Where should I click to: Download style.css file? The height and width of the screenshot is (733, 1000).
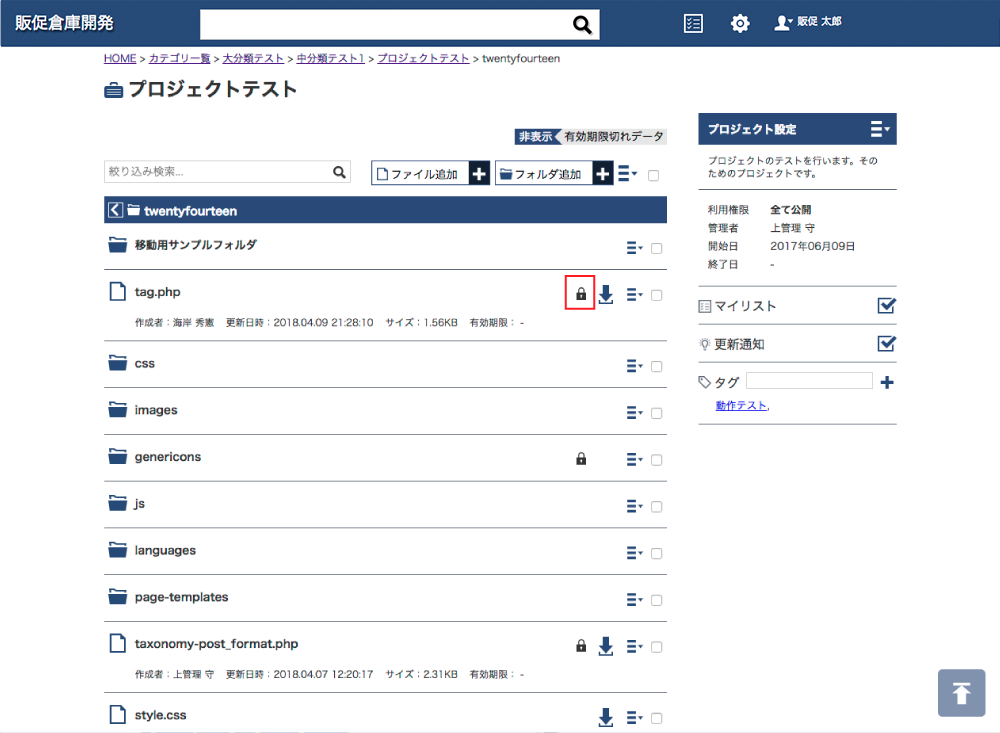(606, 718)
